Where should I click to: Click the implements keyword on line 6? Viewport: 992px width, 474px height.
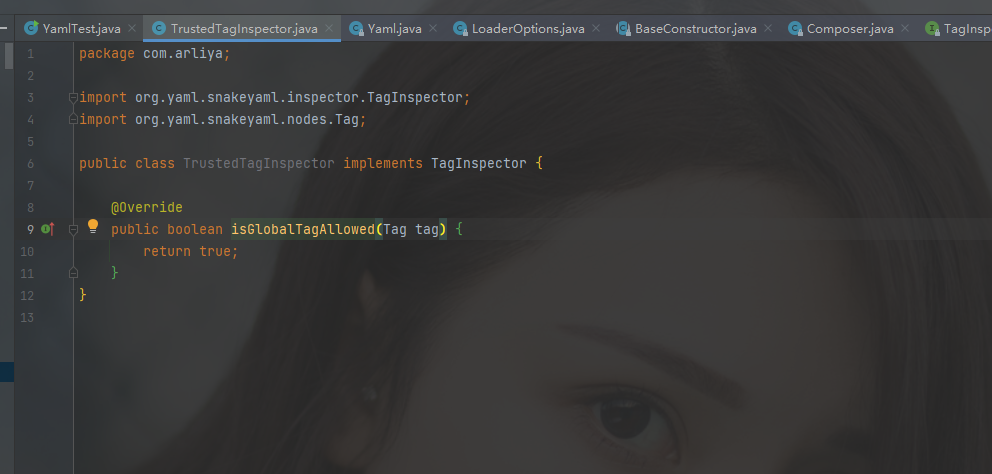pos(383,163)
